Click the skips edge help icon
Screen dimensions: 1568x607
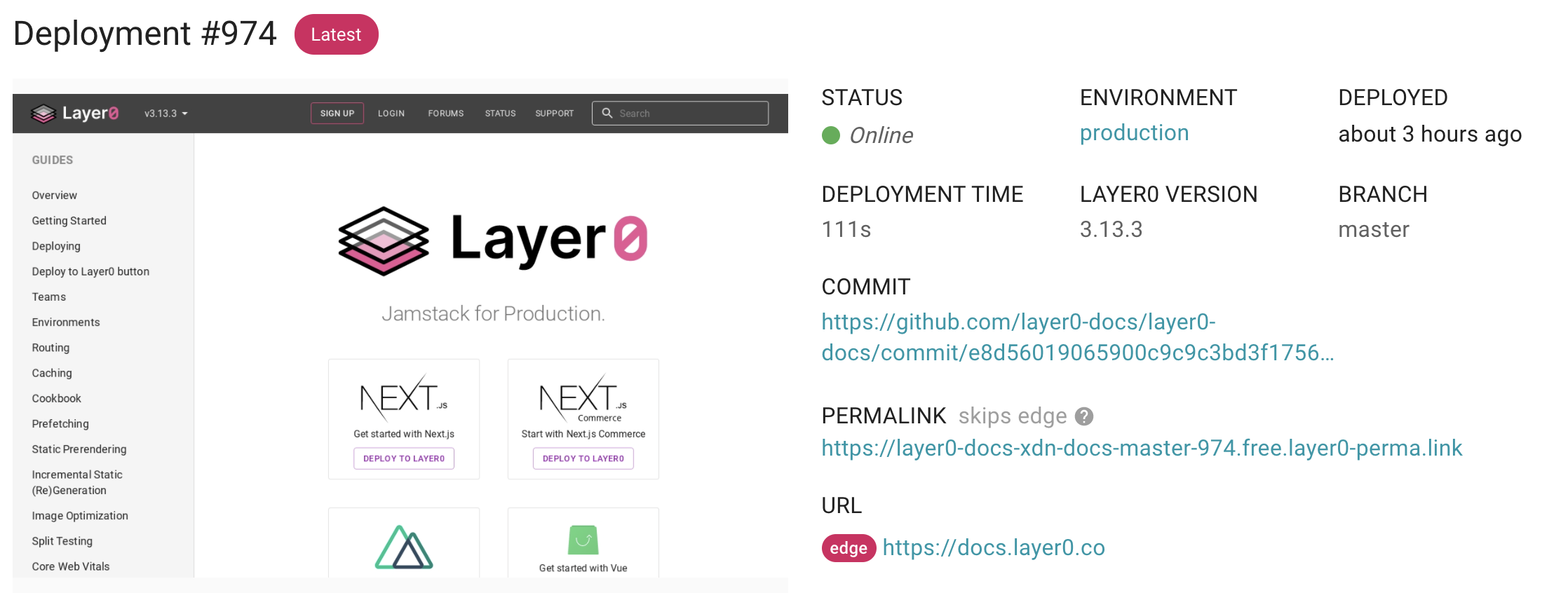pyautogui.click(x=1084, y=416)
